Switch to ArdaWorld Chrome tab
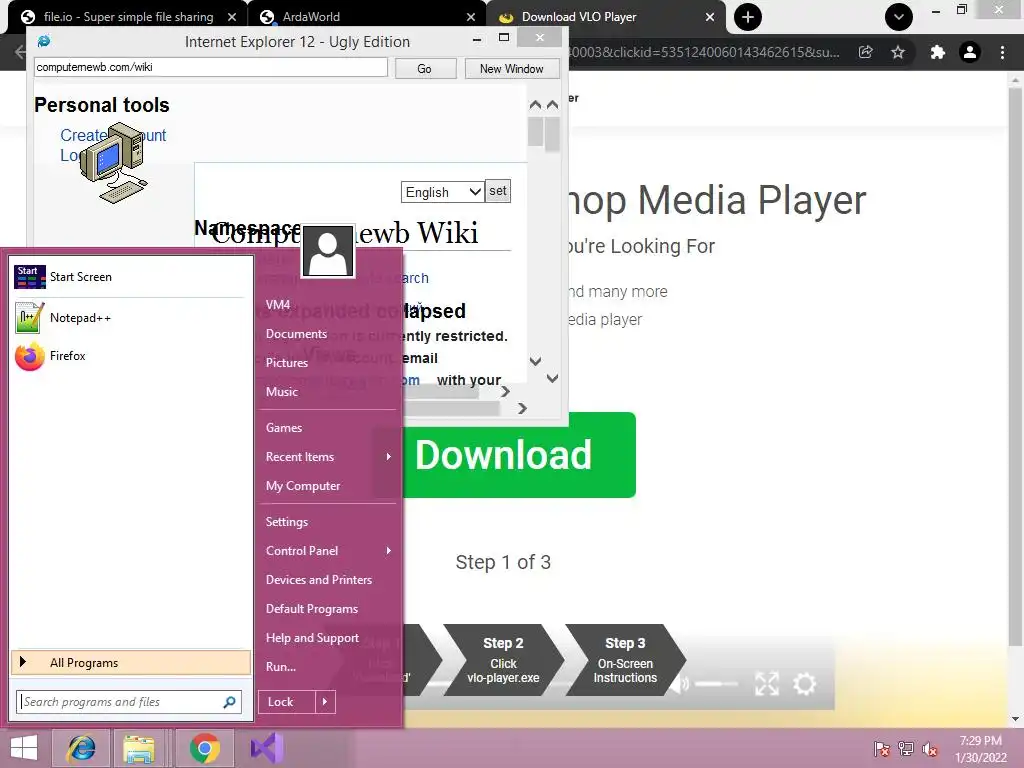 click(x=366, y=17)
